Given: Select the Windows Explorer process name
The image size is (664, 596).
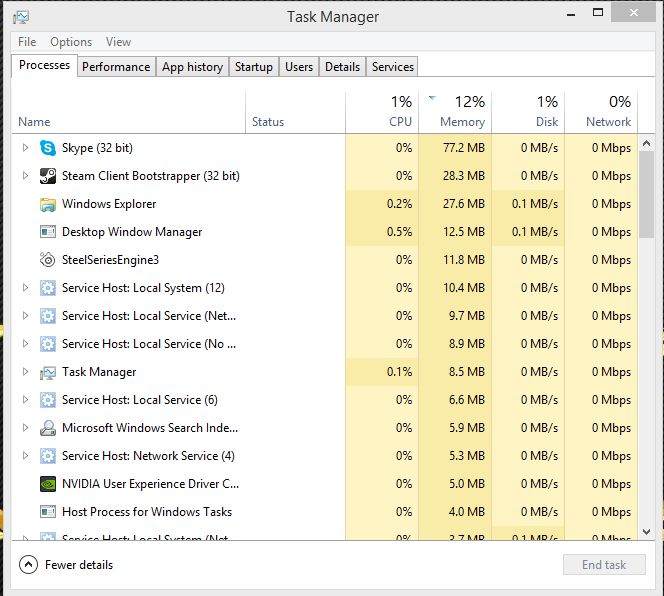Looking at the screenshot, I should [x=109, y=204].
